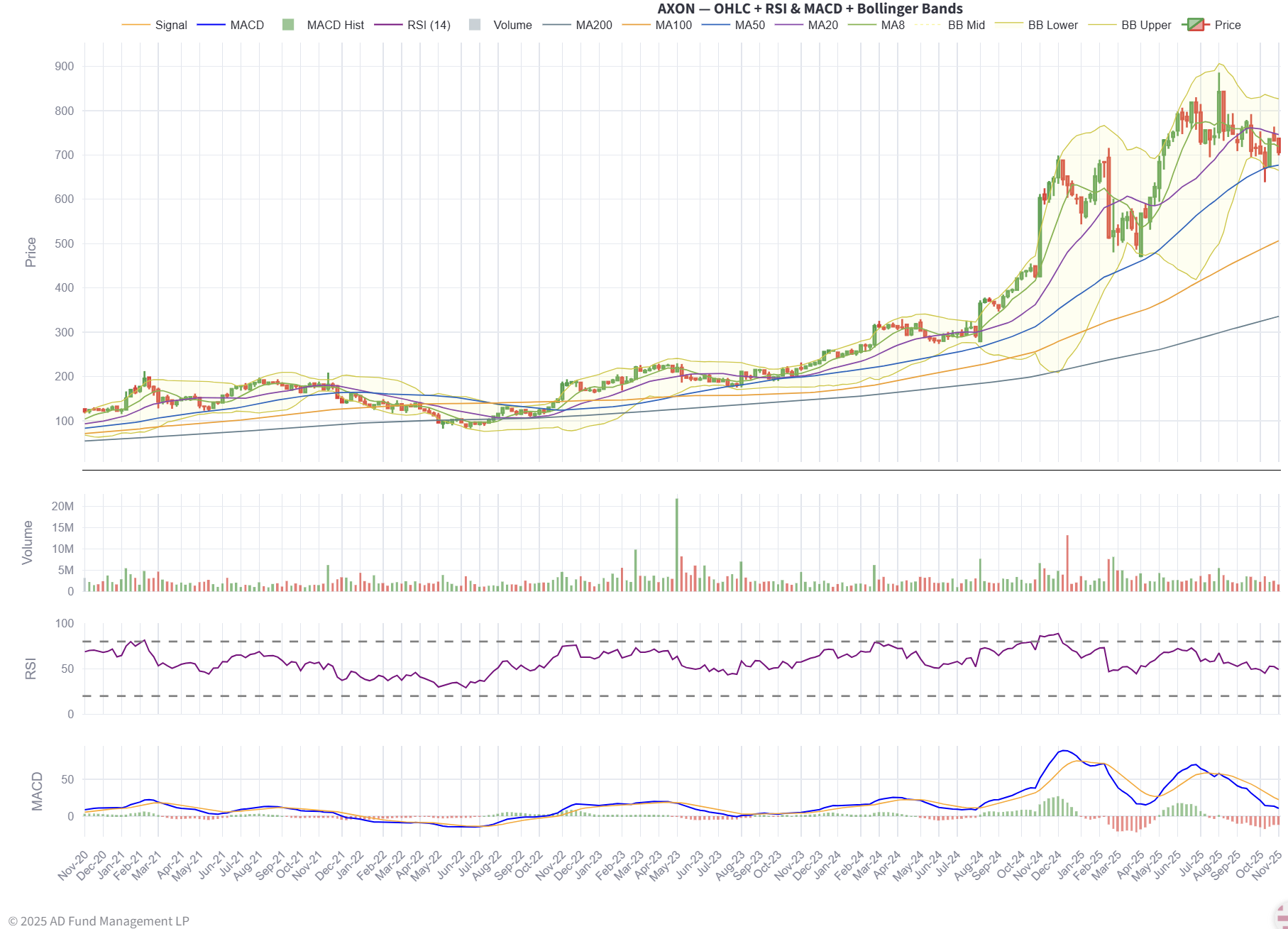
Task: Click the 500 price tick label
Action: click(64, 243)
